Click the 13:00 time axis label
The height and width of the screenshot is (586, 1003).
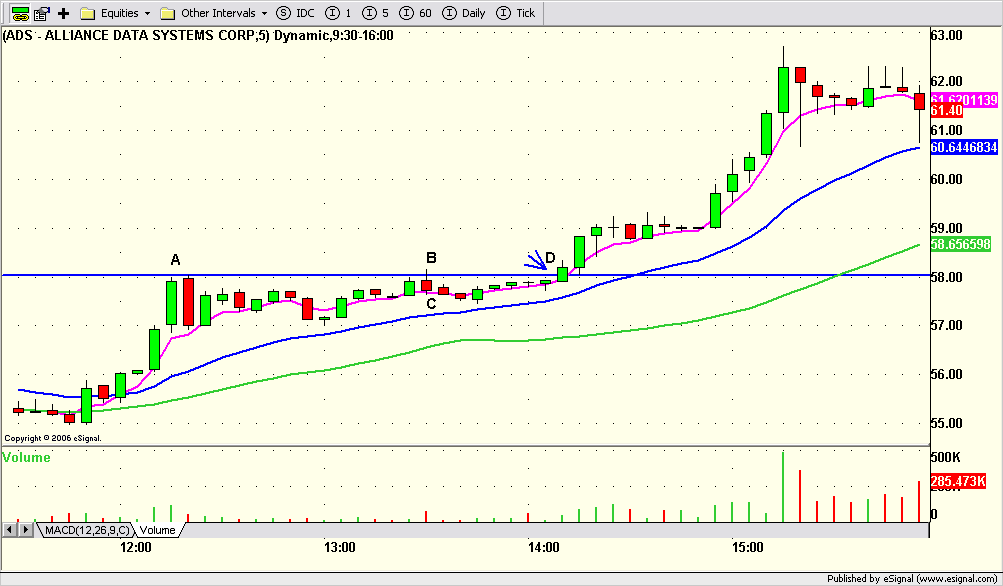(x=340, y=547)
